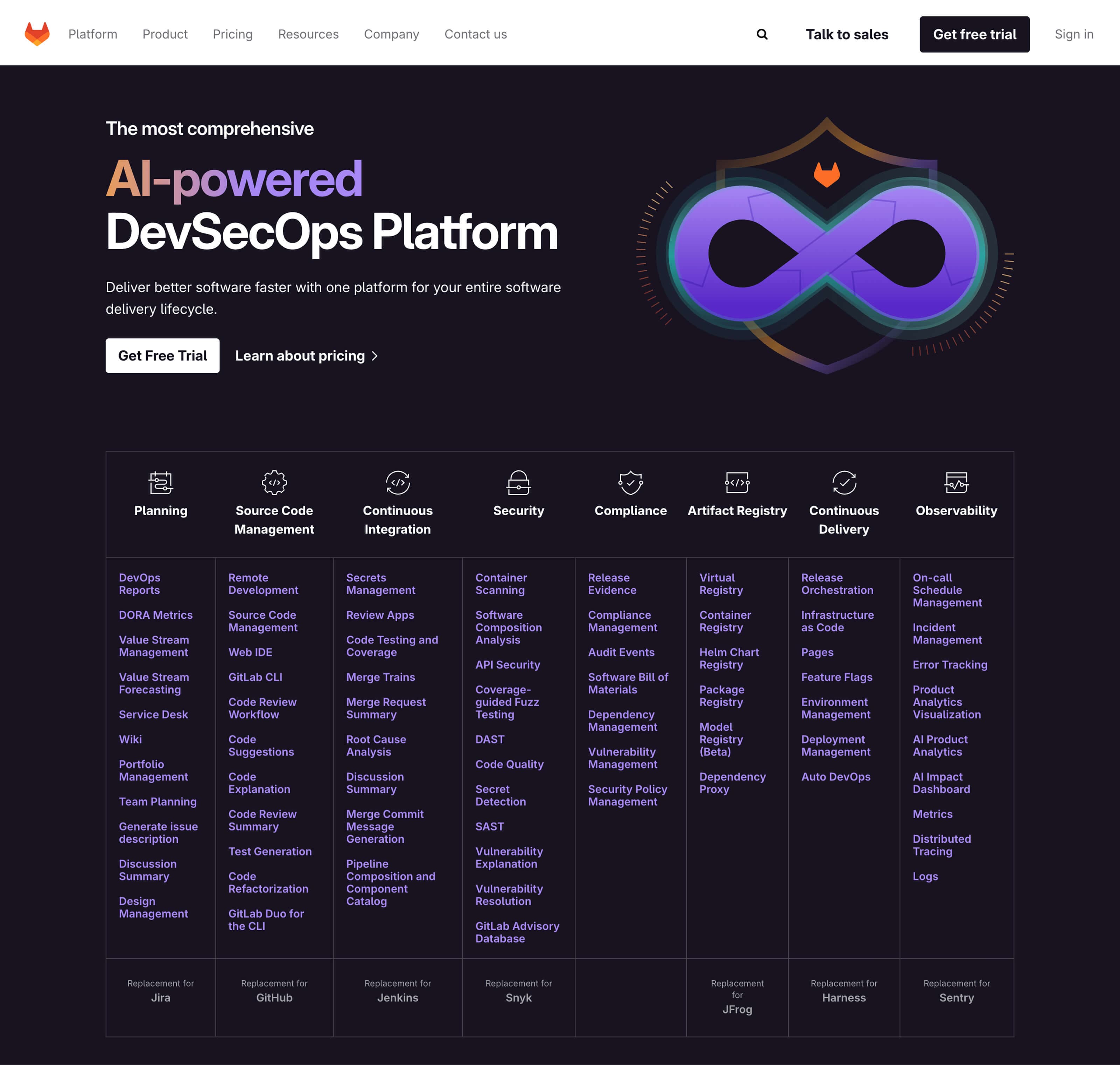1120x1065 pixels.
Task: Open the DAST link
Action: click(x=490, y=740)
